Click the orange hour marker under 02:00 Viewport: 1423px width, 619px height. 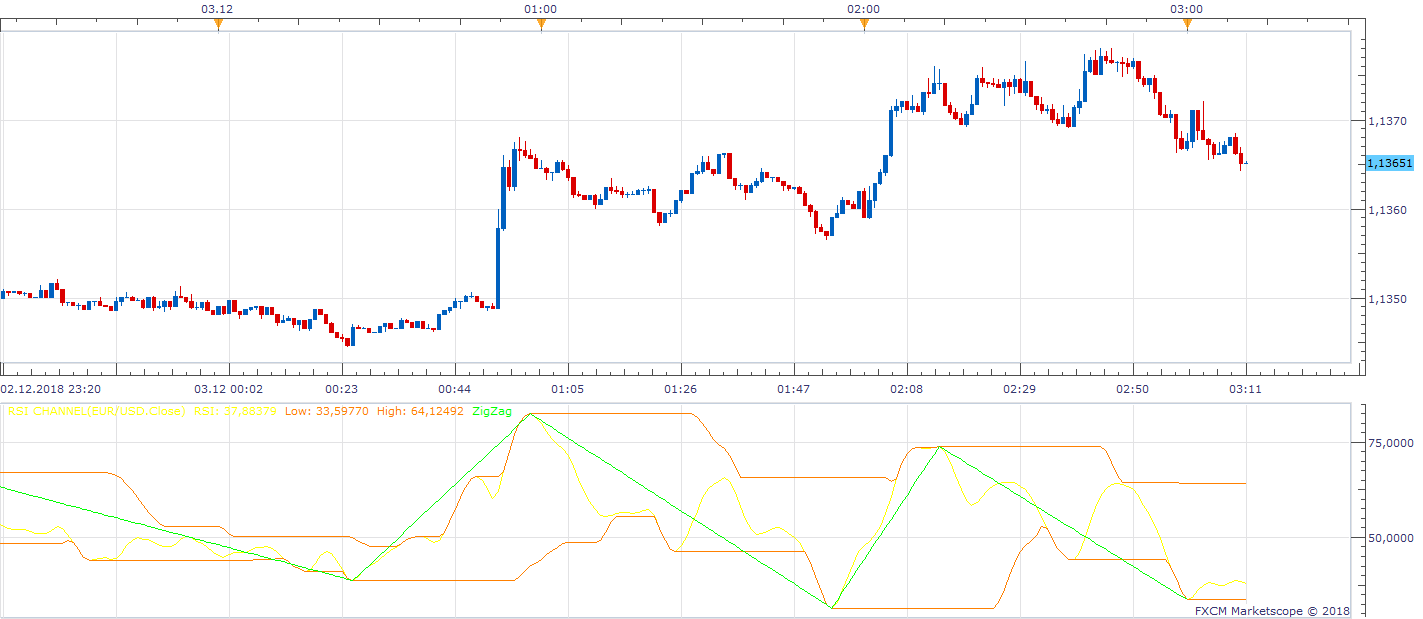pos(864,25)
